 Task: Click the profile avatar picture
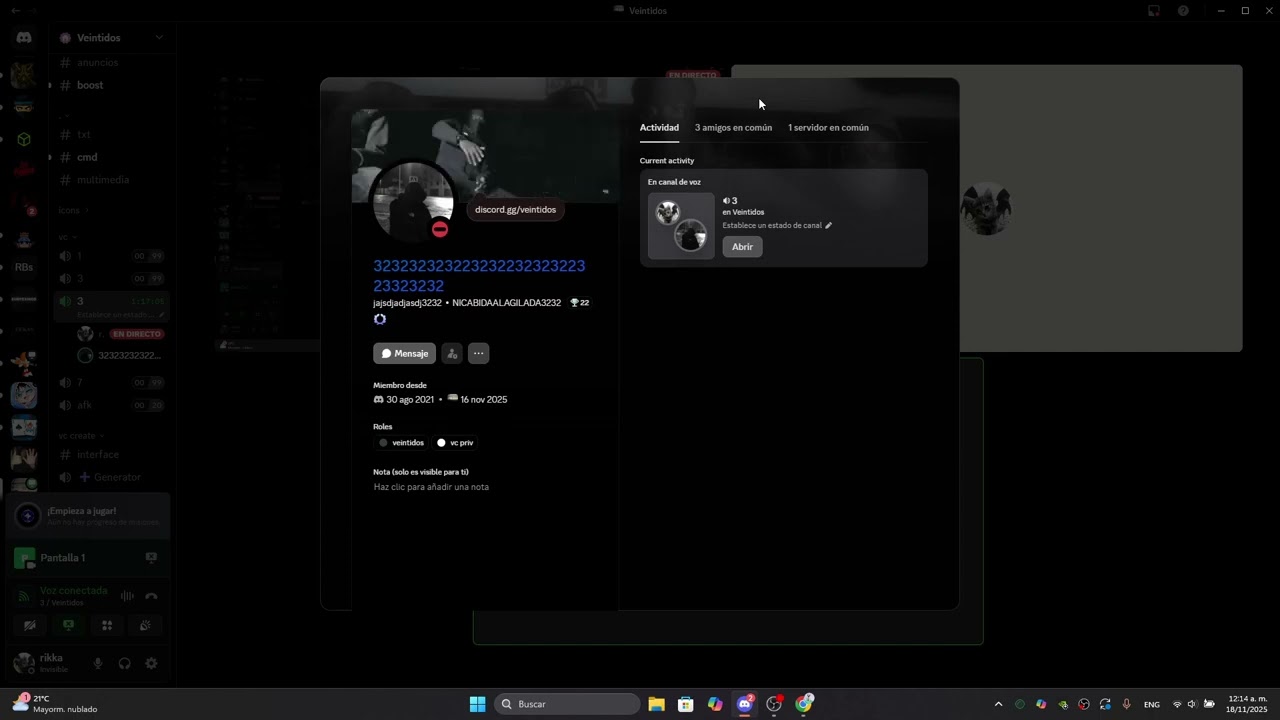(x=413, y=202)
